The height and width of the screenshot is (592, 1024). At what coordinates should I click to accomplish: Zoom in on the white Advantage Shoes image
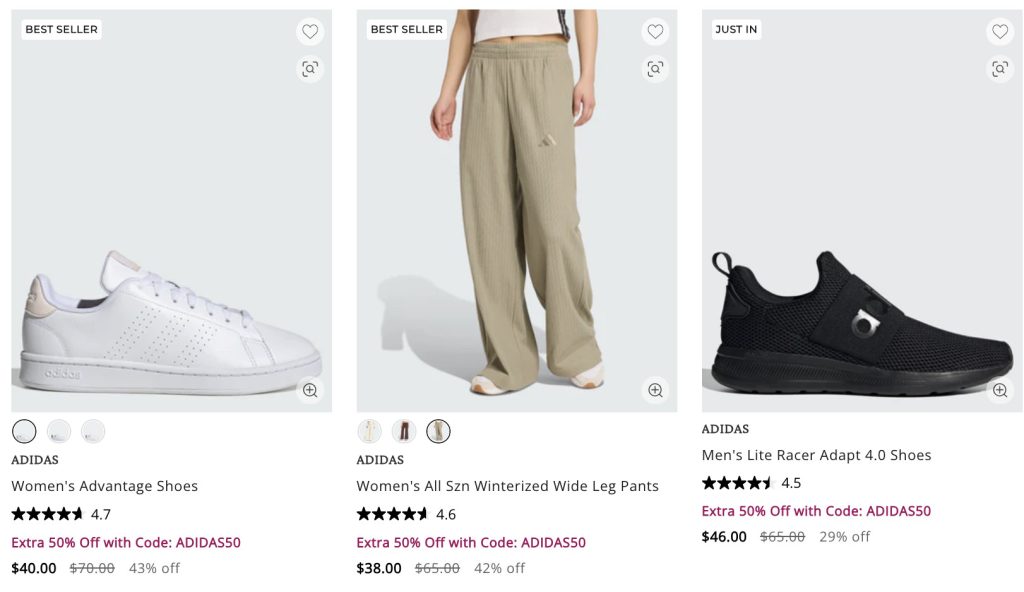(310, 390)
